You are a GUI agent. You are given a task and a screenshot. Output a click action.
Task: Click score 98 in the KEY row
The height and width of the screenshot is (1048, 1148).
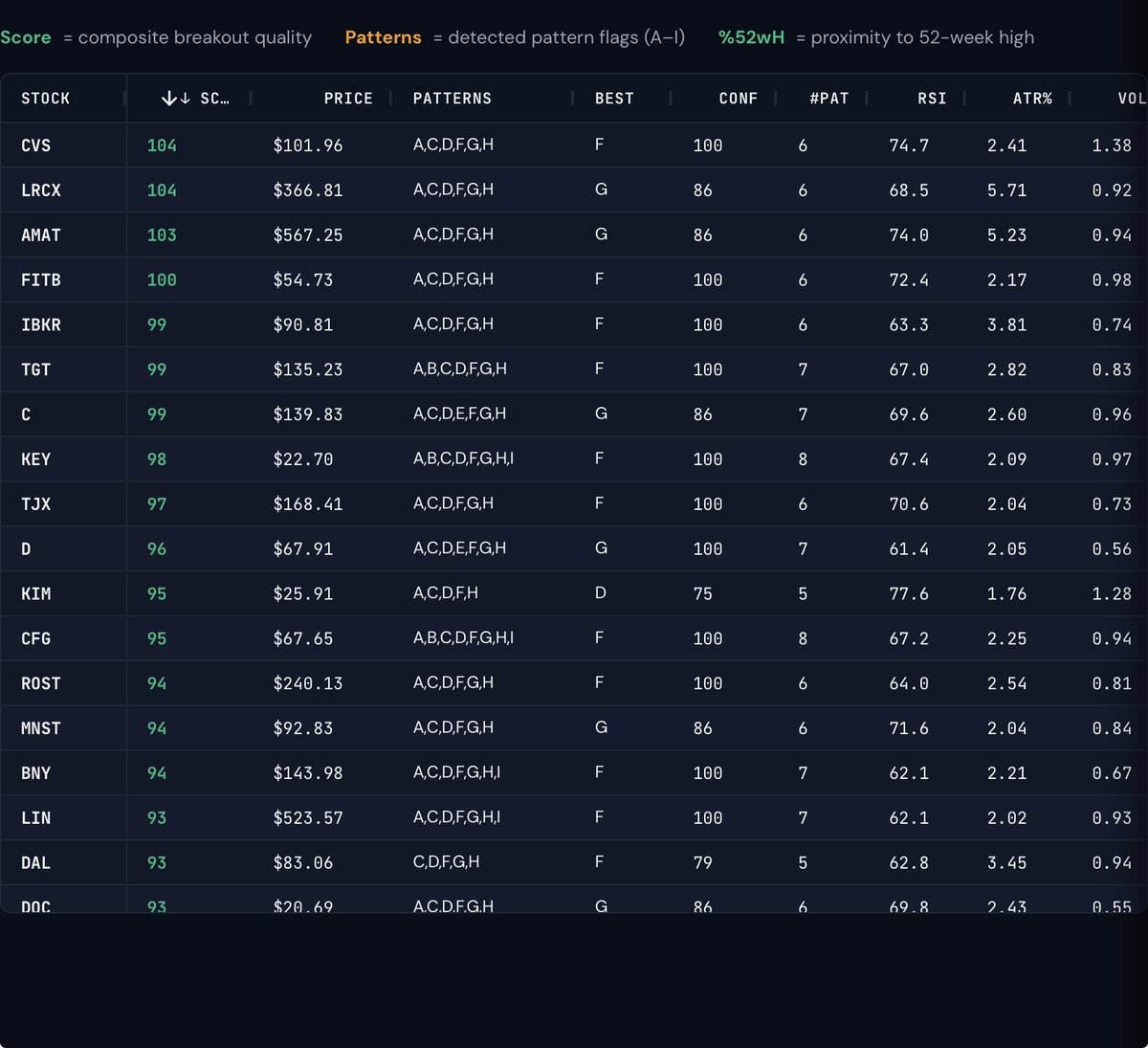157,459
